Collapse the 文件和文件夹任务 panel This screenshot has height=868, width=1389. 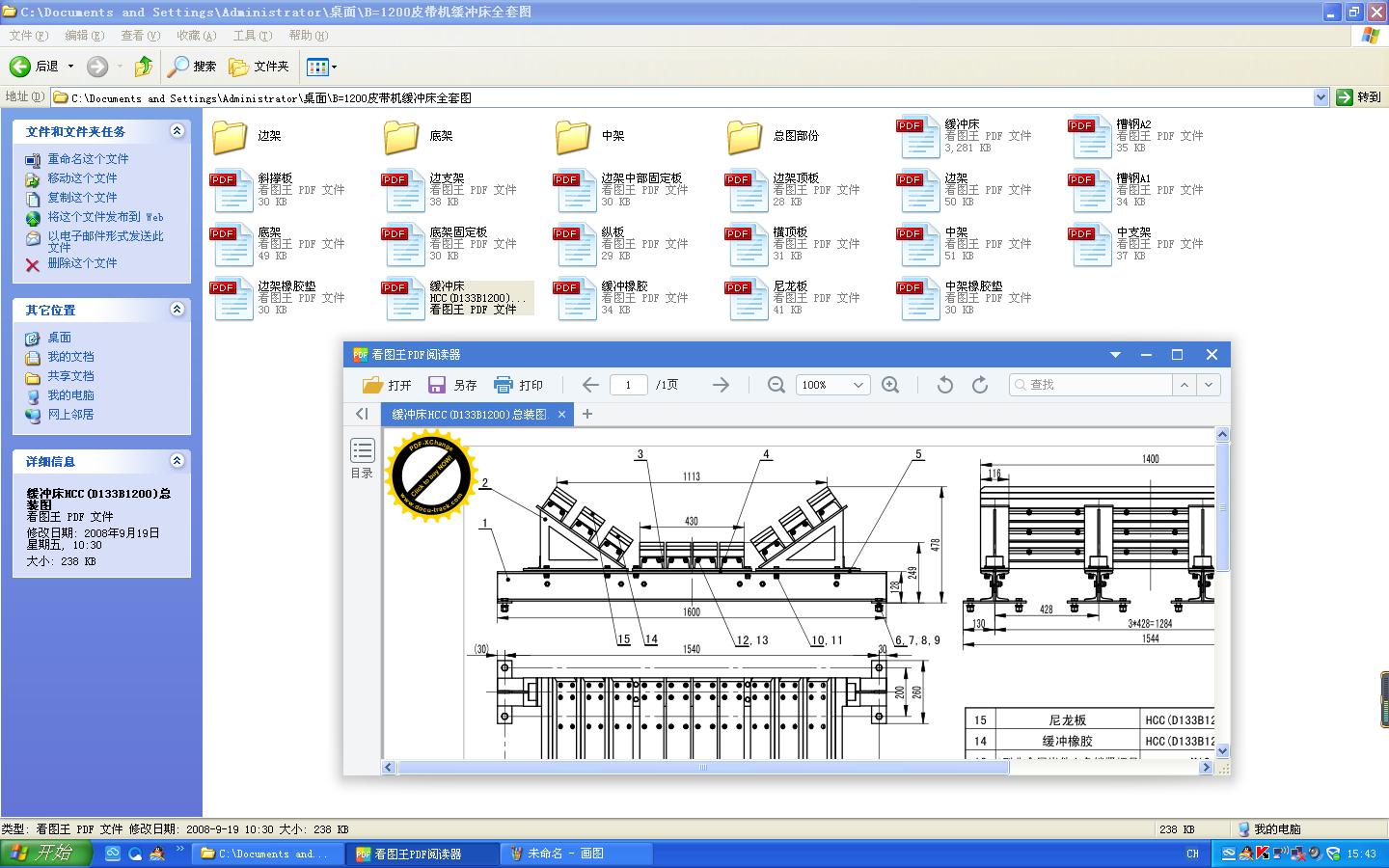coord(177,131)
